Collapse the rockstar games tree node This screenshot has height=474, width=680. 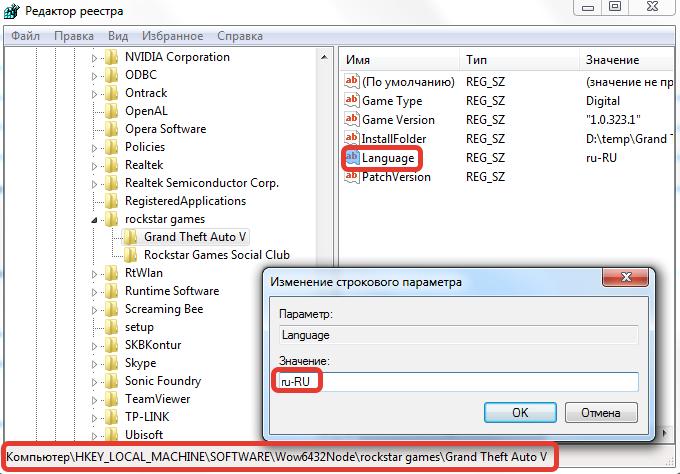click(96, 219)
